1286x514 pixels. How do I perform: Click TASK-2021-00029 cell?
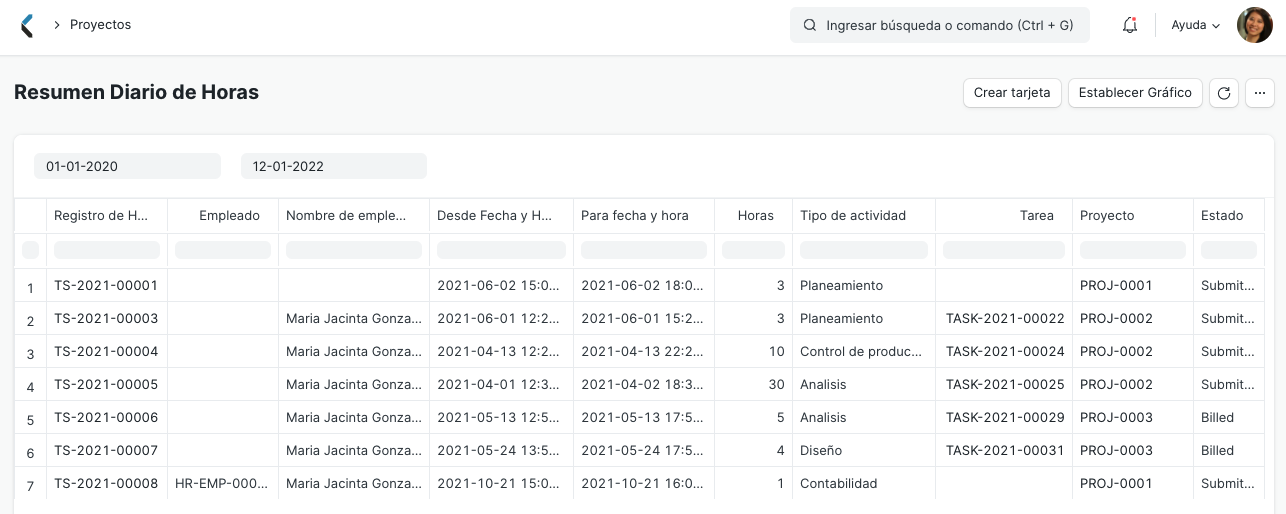pyautogui.click(x=1004, y=417)
